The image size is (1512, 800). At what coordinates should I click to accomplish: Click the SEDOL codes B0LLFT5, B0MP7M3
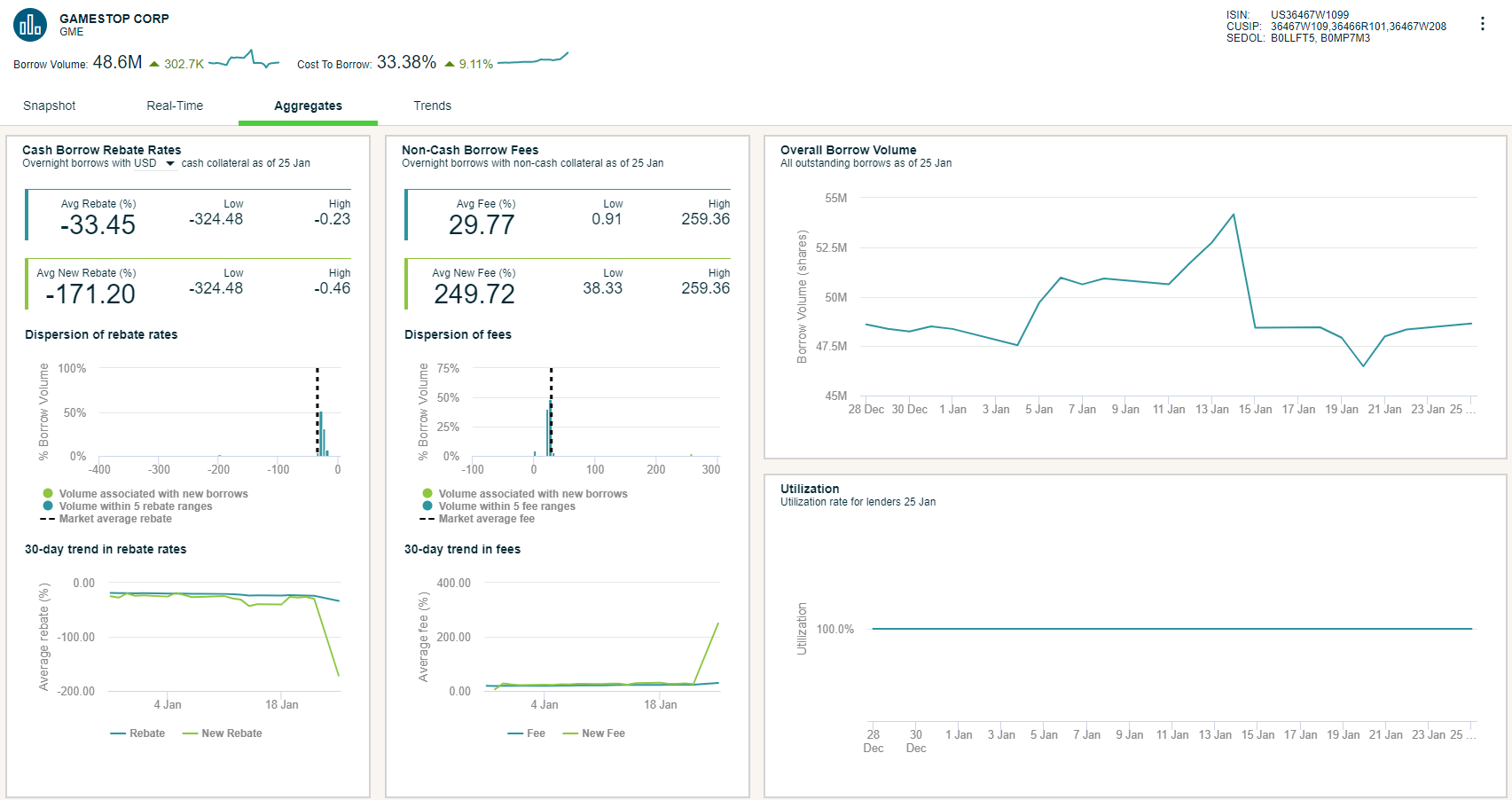point(1320,38)
